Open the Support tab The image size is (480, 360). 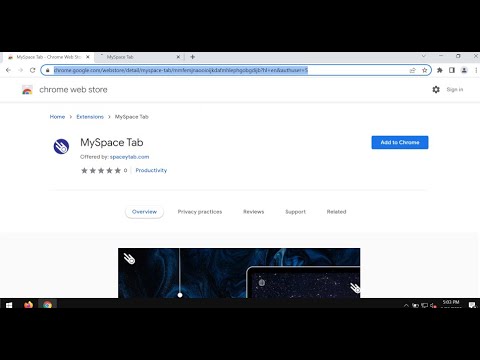[295, 212]
